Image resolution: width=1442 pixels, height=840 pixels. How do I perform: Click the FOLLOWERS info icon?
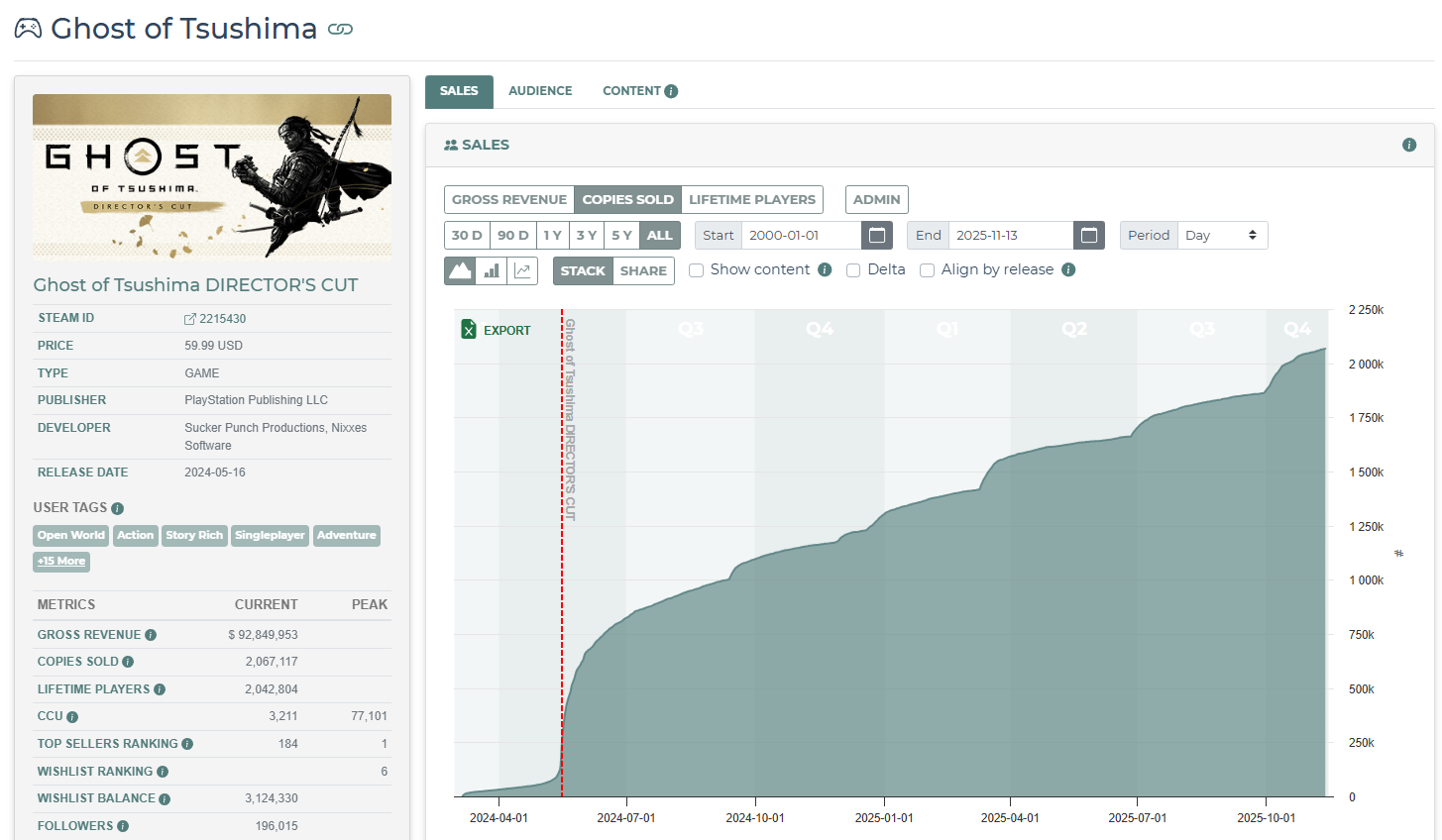click(x=123, y=826)
